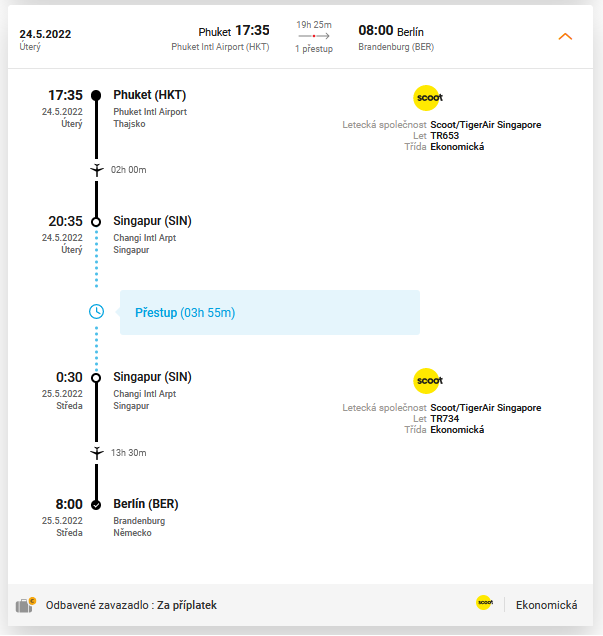
Task: Click the Scoot logo for flight TR734
Action: (427, 381)
